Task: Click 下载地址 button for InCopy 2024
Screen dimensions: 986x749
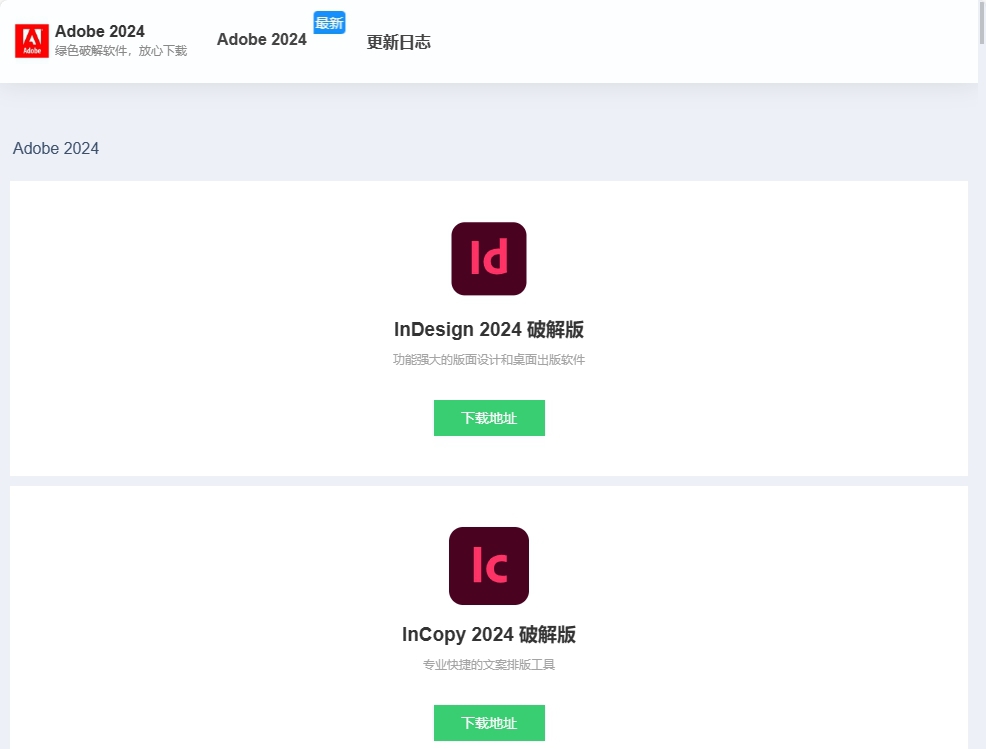Action: tap(489, 722)
